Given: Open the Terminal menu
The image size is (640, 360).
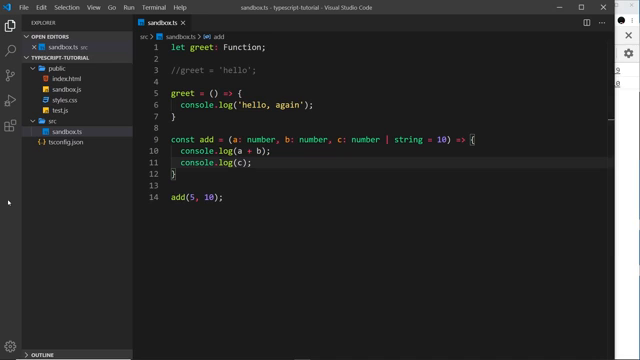Looking at the screenshot, I should pyautogui.click(x=154, y=7).
